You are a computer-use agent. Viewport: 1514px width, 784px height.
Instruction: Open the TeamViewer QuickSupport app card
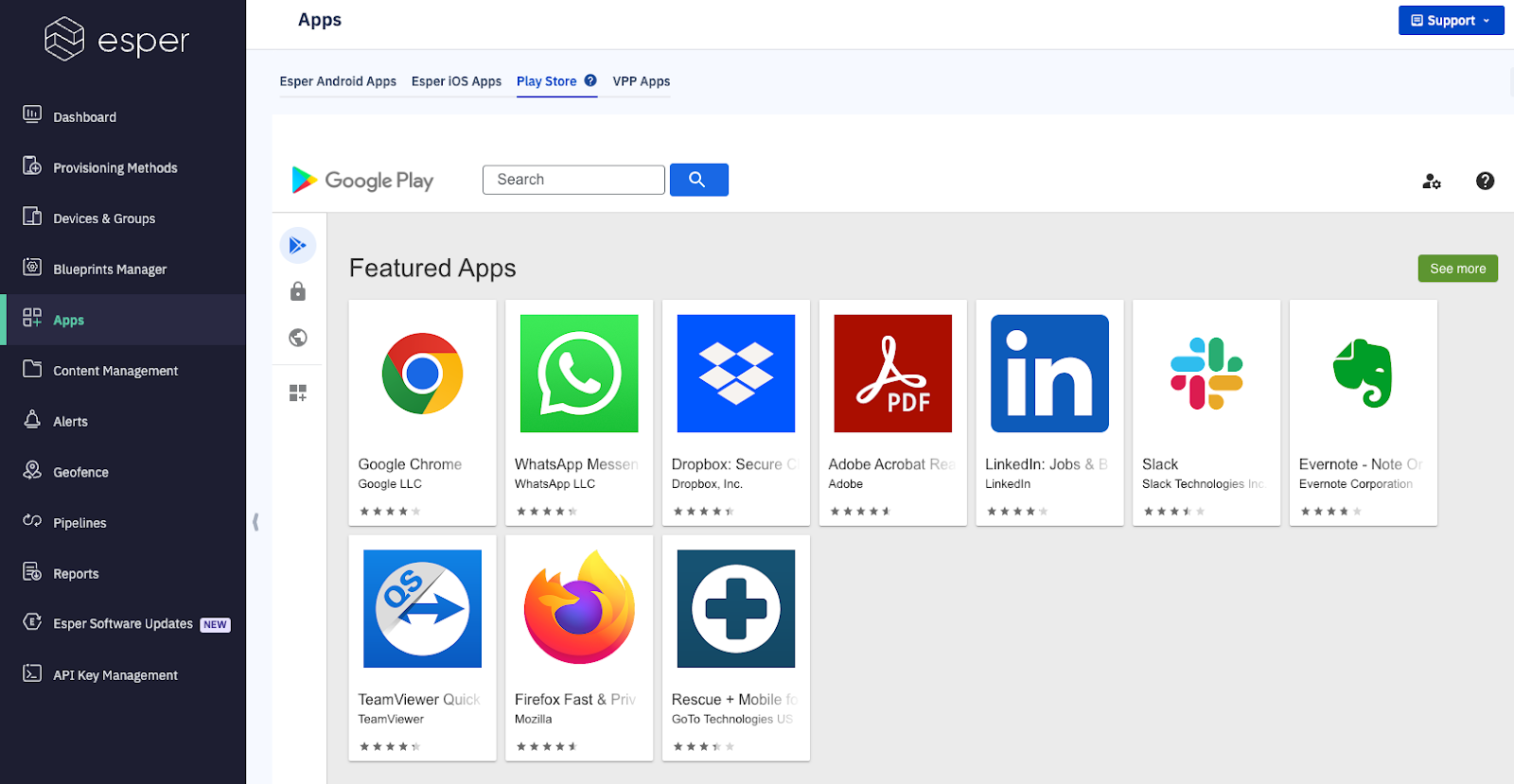[x=422, y=648]
